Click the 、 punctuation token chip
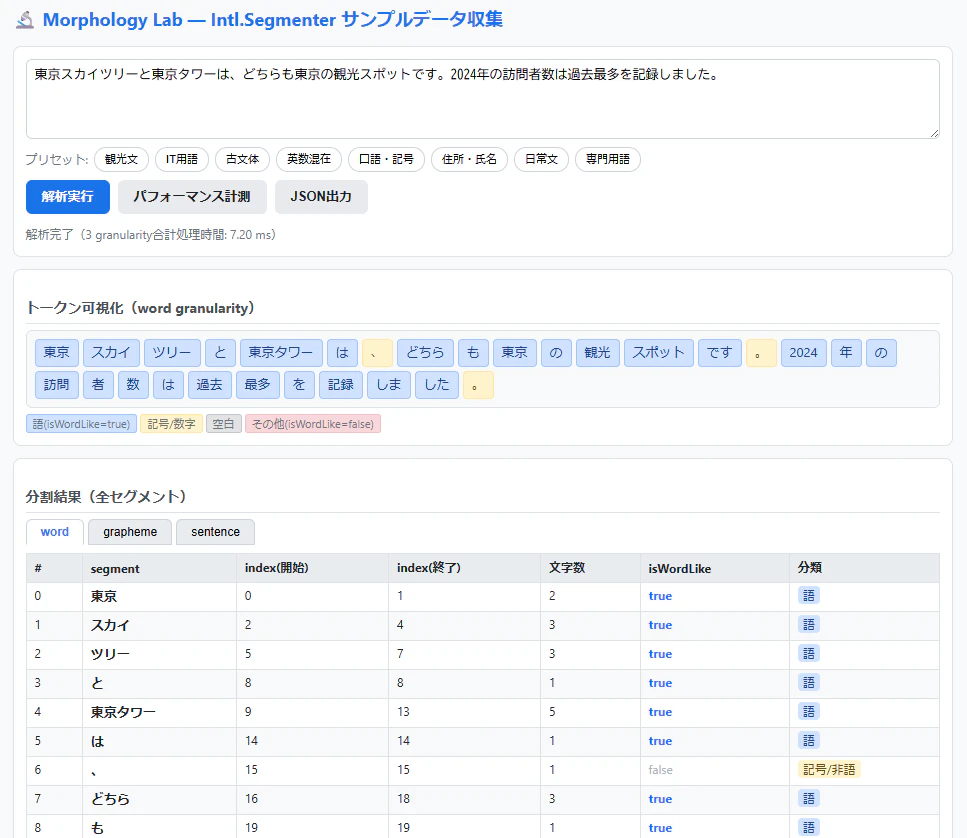Screen dimensions: 967x838 tap(377, 353)
